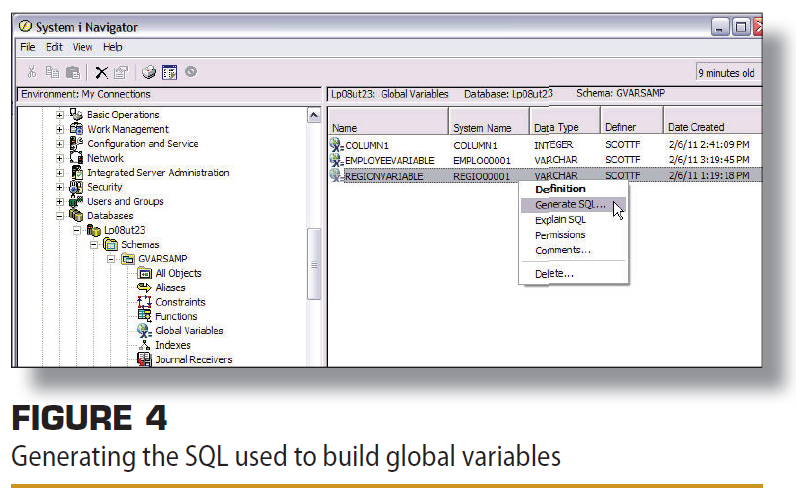This screenshot has height=493, width=796.
Task: Choose Delete... from the context menu
Action: tap(554, 274)
